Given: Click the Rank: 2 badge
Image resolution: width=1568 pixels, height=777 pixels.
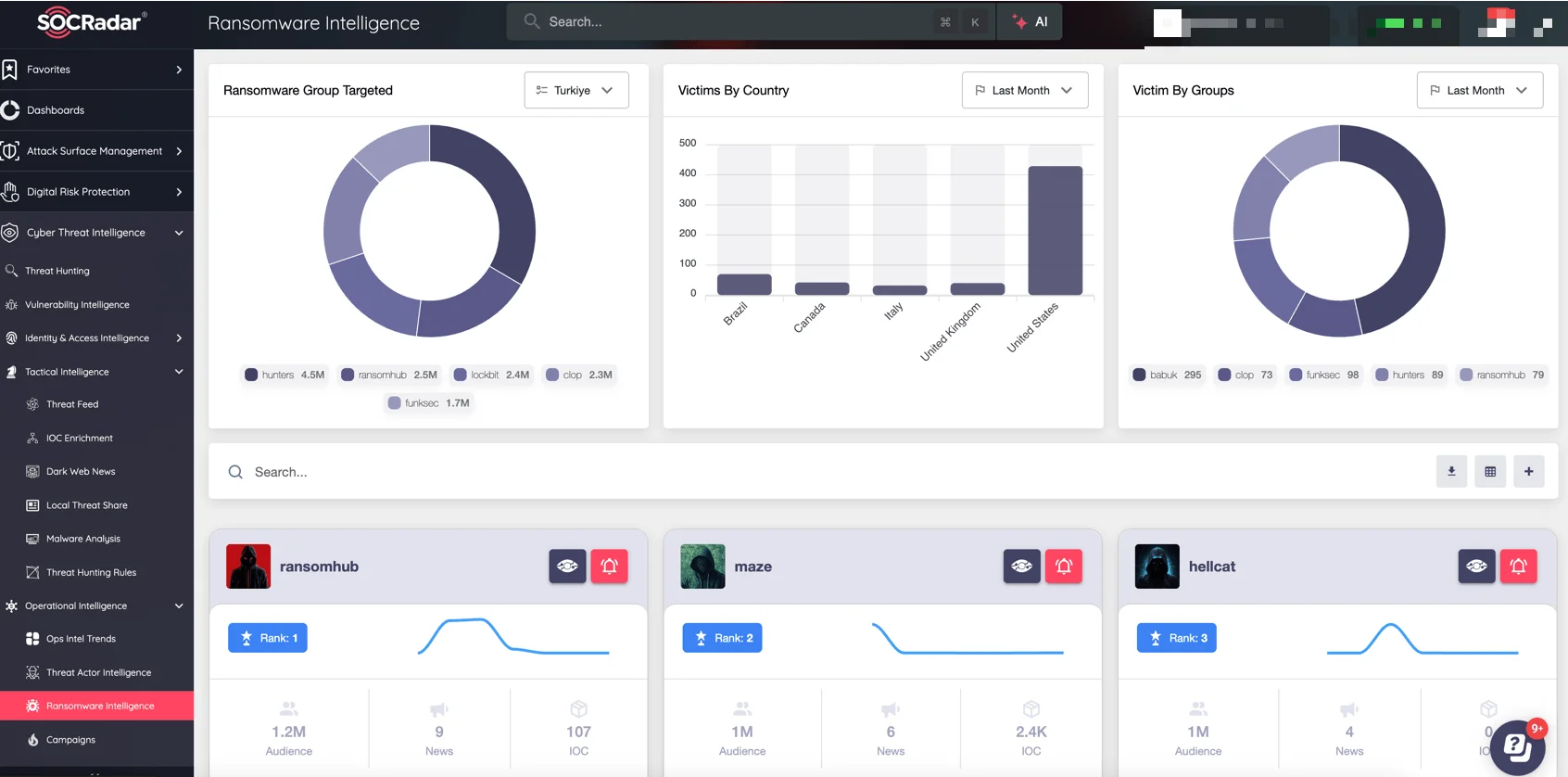Looking at the screenshot, I should coord(722,638).
